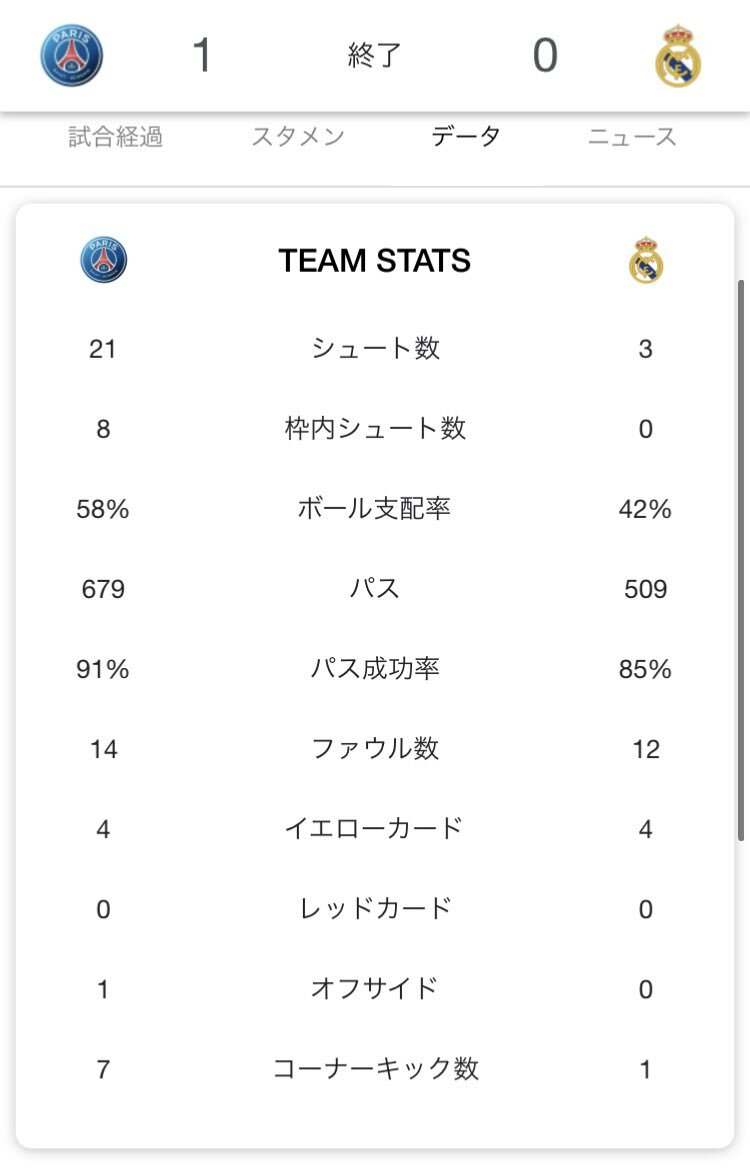Click Real Madrid logo in Team Stats card
Image resolution: width=750 pixels, height=1169 pixels.
click(x=646, y=260)
